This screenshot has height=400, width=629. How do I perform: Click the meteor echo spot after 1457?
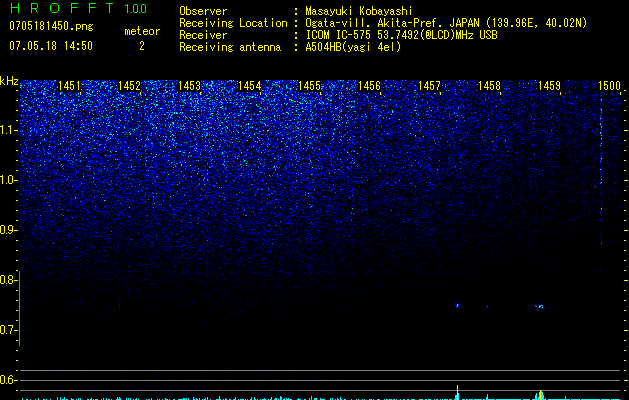tap(457, 305)
